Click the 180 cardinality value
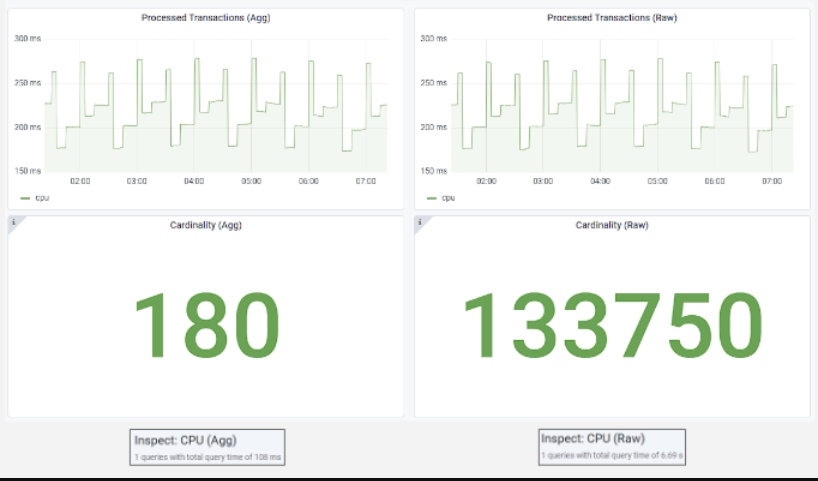This screenshot has width=818, height=481. (x=207, y=326)
